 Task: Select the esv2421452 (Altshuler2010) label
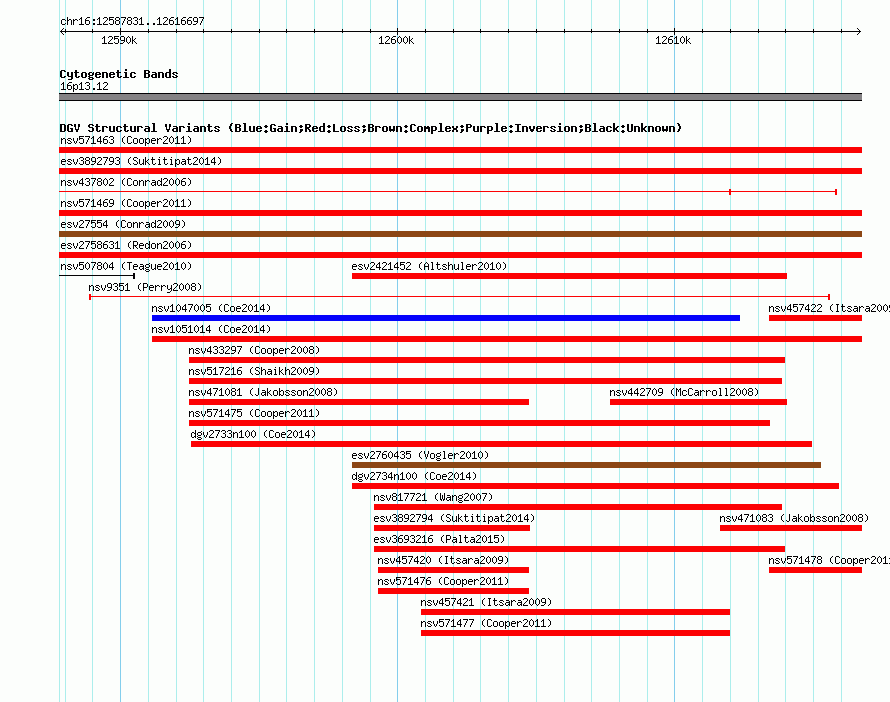[429, 266]
